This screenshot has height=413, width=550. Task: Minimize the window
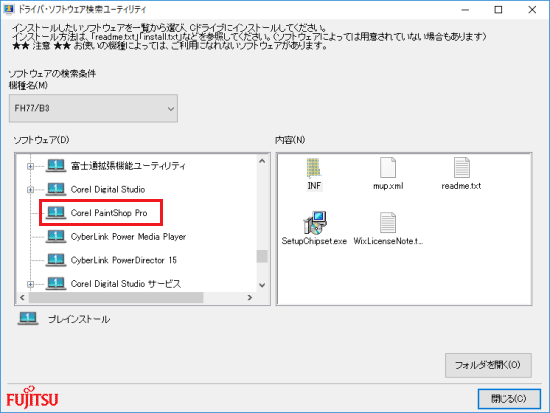pyautogui.click(x=465, y=9)
